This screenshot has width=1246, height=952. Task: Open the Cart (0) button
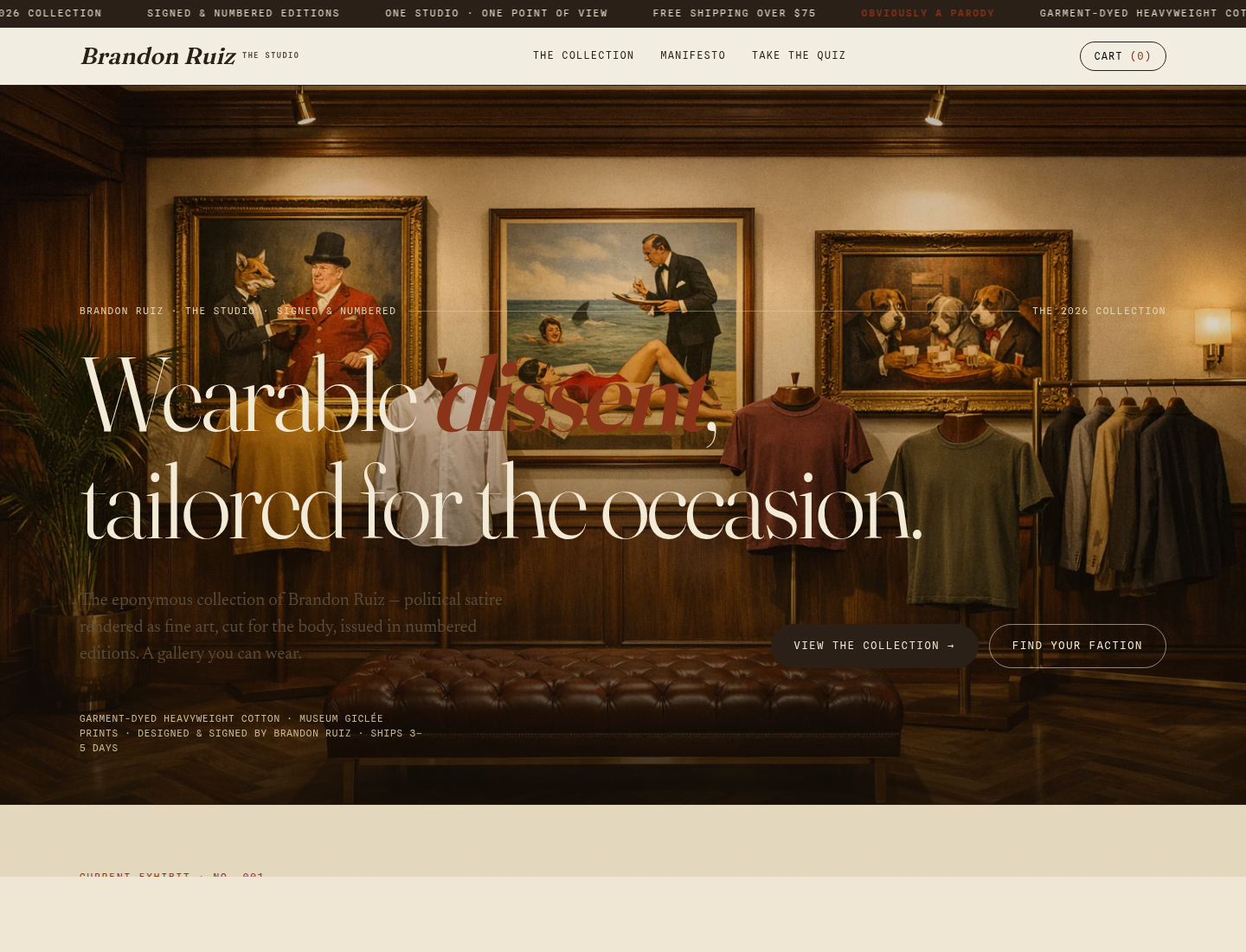tap(1122, 56)
